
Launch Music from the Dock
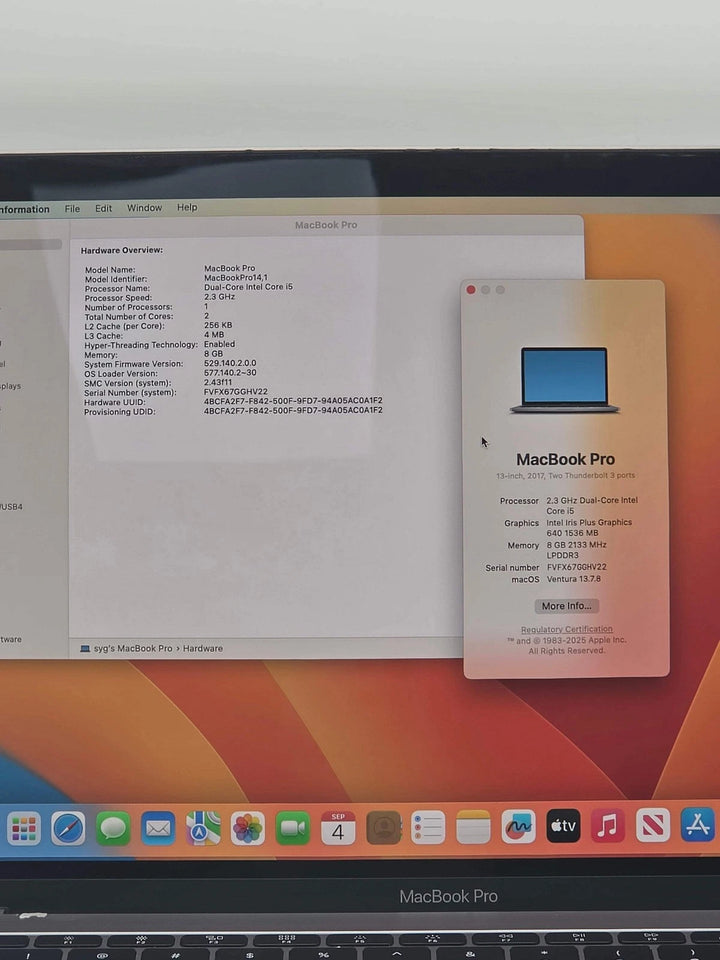608,825
